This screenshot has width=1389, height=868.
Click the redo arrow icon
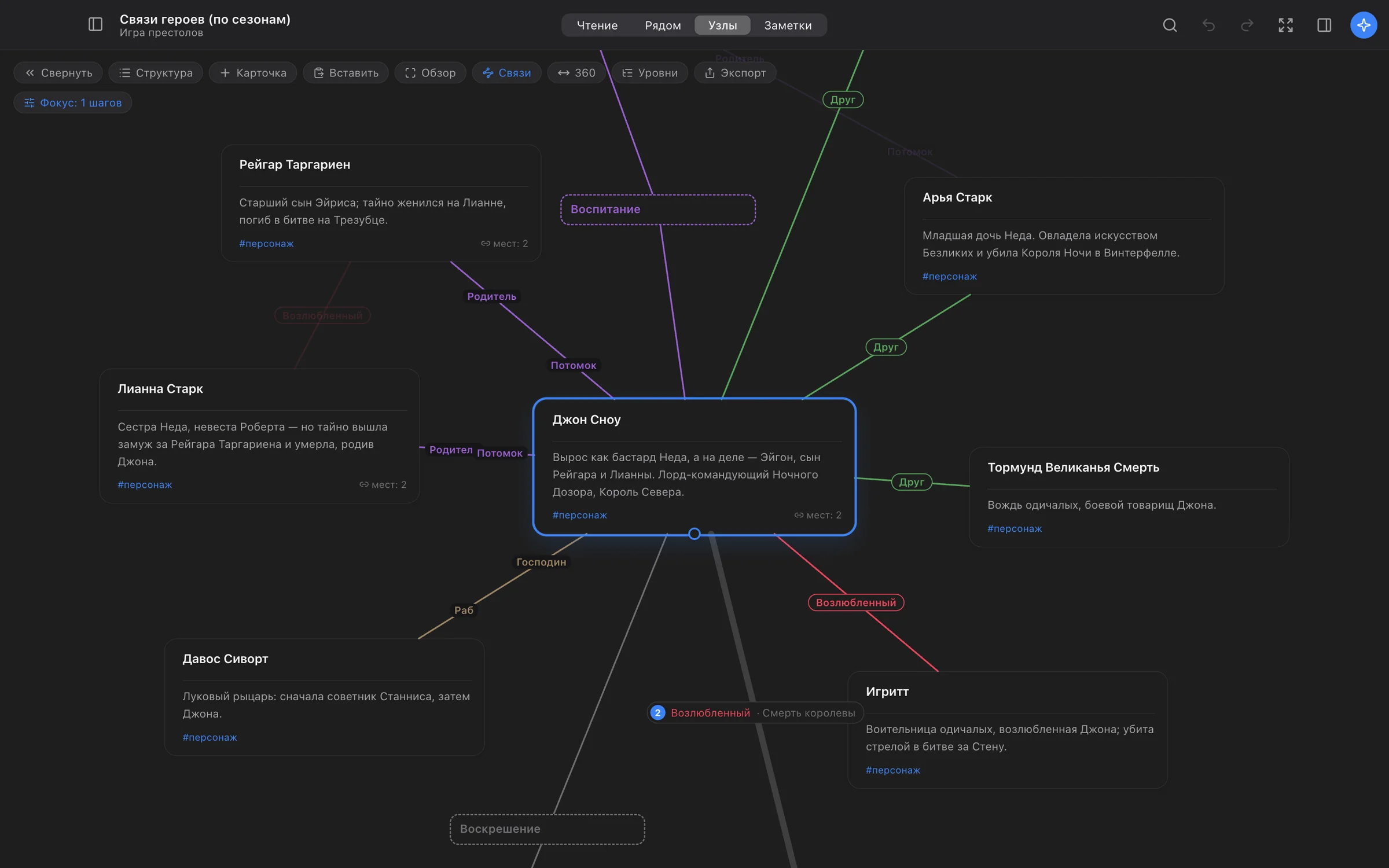[1247, 25]
